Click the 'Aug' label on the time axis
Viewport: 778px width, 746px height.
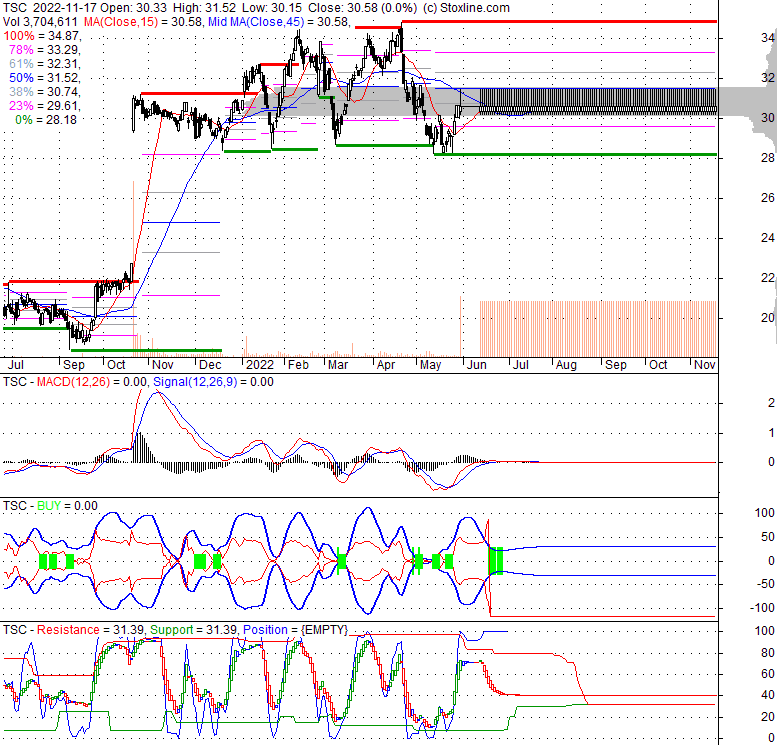pyautogui.click(x=566, y=365)
